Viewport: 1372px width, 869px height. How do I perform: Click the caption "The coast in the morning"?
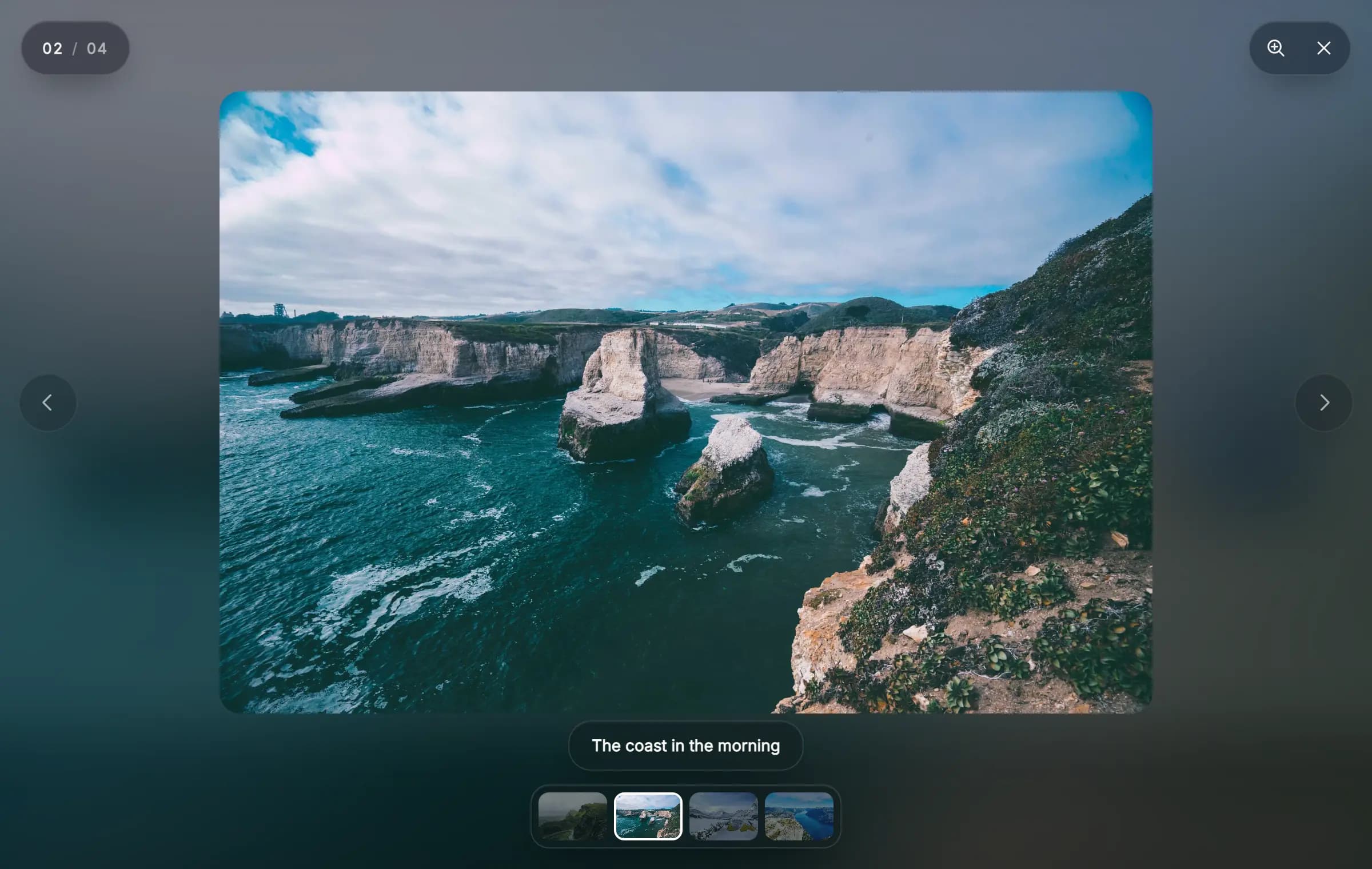[x=686, y=746]
